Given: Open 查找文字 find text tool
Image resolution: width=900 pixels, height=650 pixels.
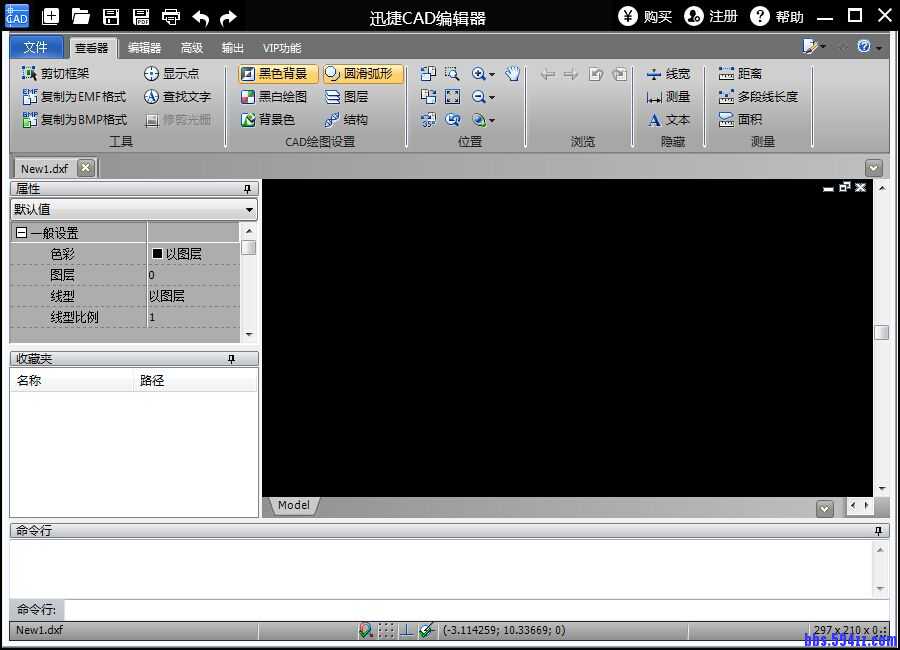Looking at the screenshot, I should pyautogui.click(x=177, y=97).
